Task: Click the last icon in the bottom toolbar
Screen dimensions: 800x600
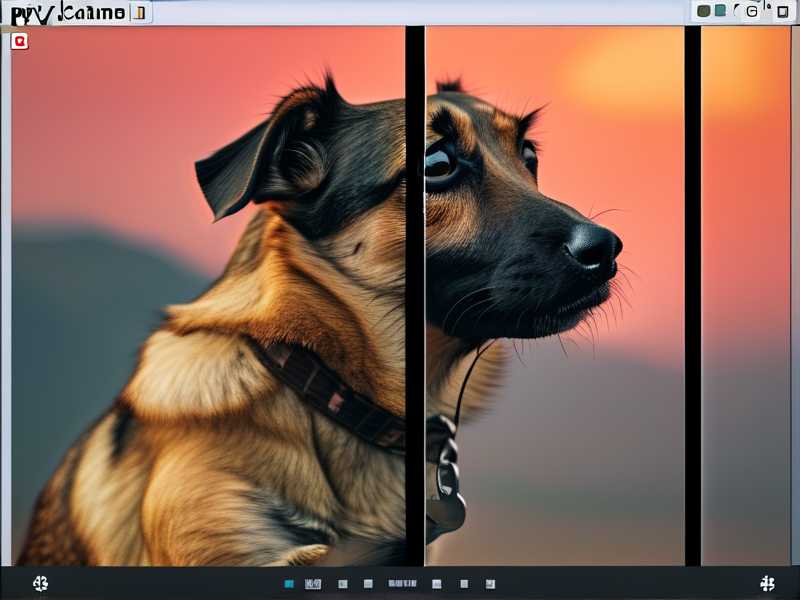Action: coord(490,583)
